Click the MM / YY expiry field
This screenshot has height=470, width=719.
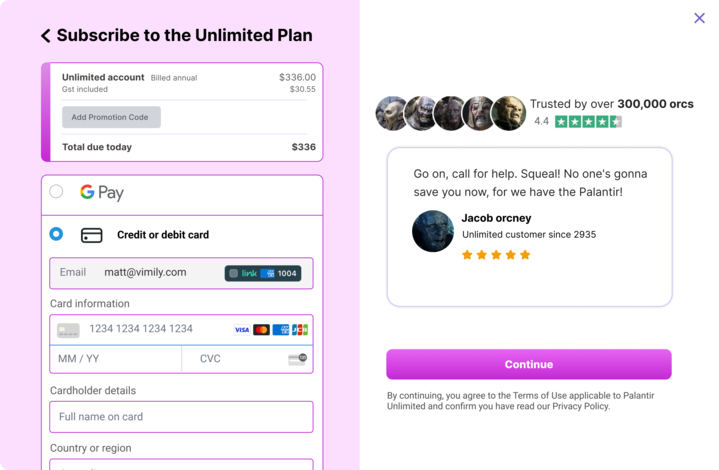(115, 359)
